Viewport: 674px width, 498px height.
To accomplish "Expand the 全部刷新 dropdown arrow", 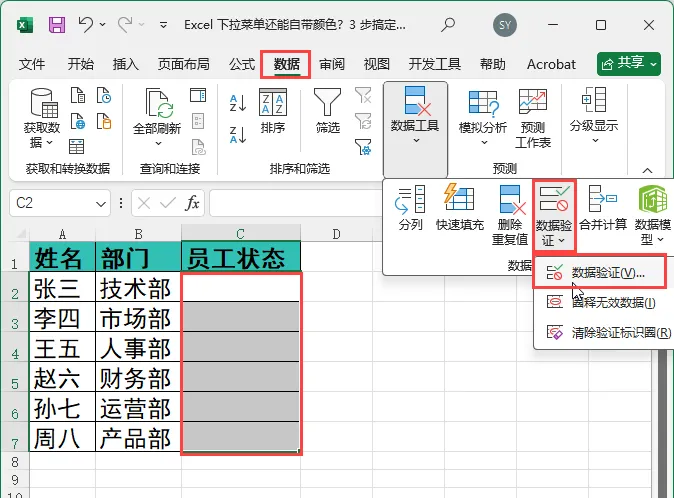I will pos(158,143).
